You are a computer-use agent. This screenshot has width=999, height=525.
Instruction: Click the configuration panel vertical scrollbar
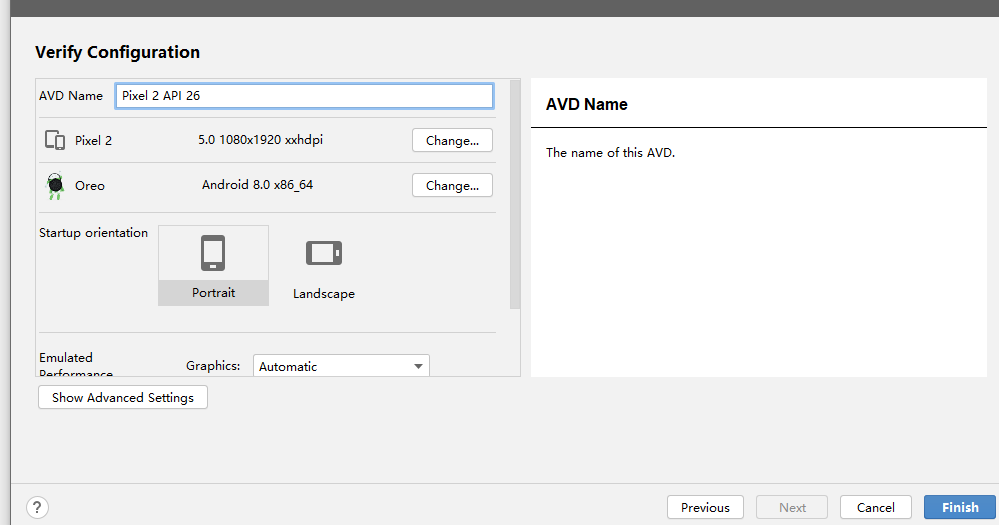[x=515, y=194]
